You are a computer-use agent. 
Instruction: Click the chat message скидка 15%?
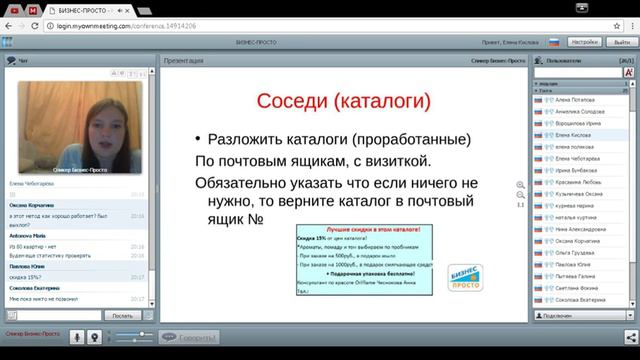[x=25, y=277]
